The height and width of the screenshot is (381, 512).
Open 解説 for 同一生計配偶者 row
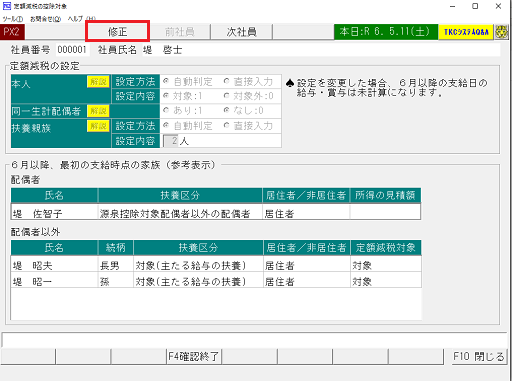[x=98, y=111]
